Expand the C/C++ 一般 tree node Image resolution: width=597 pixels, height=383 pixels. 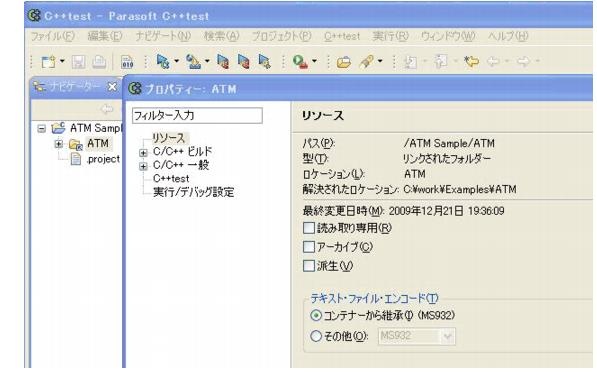pyautogui.click(x=143, y=166)
